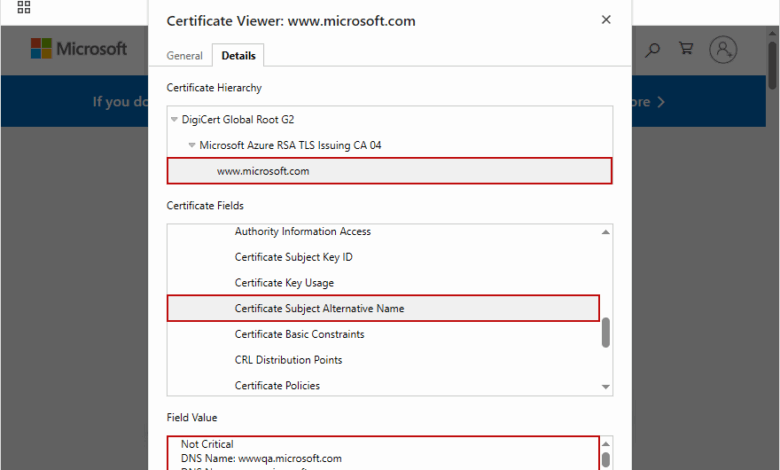Select Authority Information Access field
Image resolution: width=780 pixels, height=470 pixels.
[302, 231]
